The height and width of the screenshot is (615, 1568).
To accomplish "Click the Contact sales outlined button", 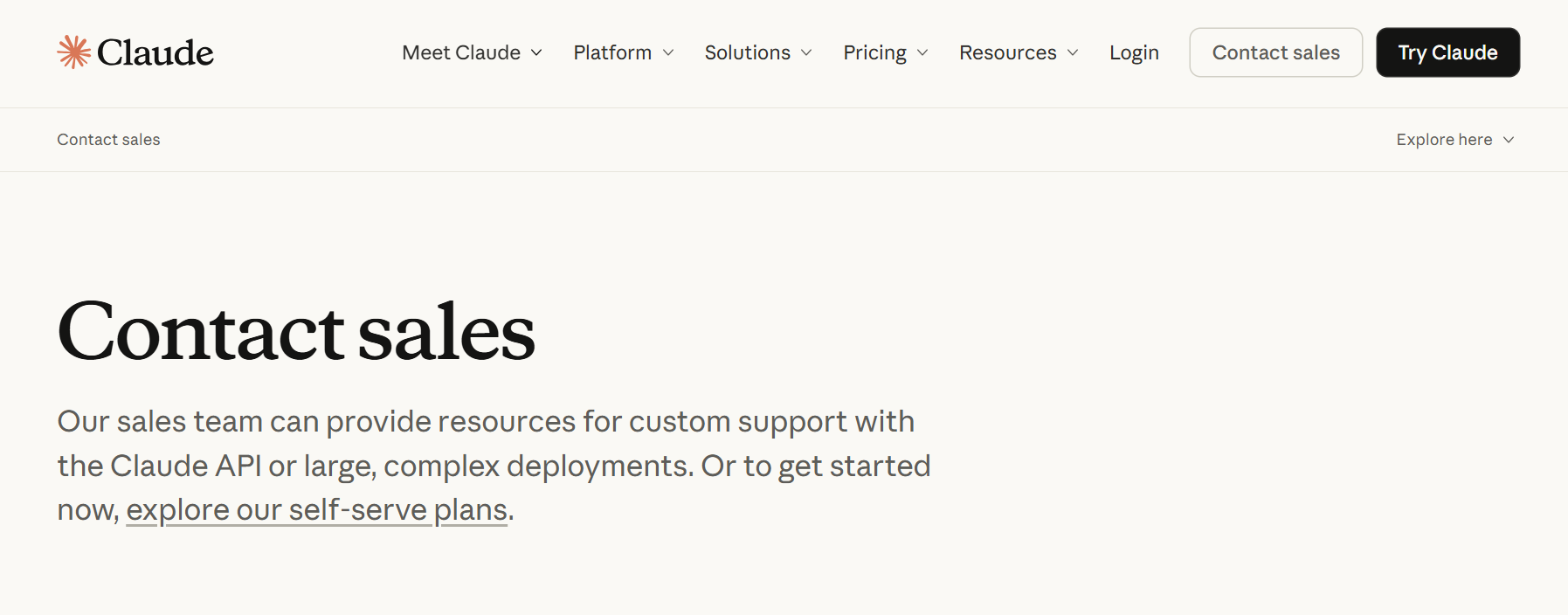I will pyautogui.click(x=1276, y=52).
